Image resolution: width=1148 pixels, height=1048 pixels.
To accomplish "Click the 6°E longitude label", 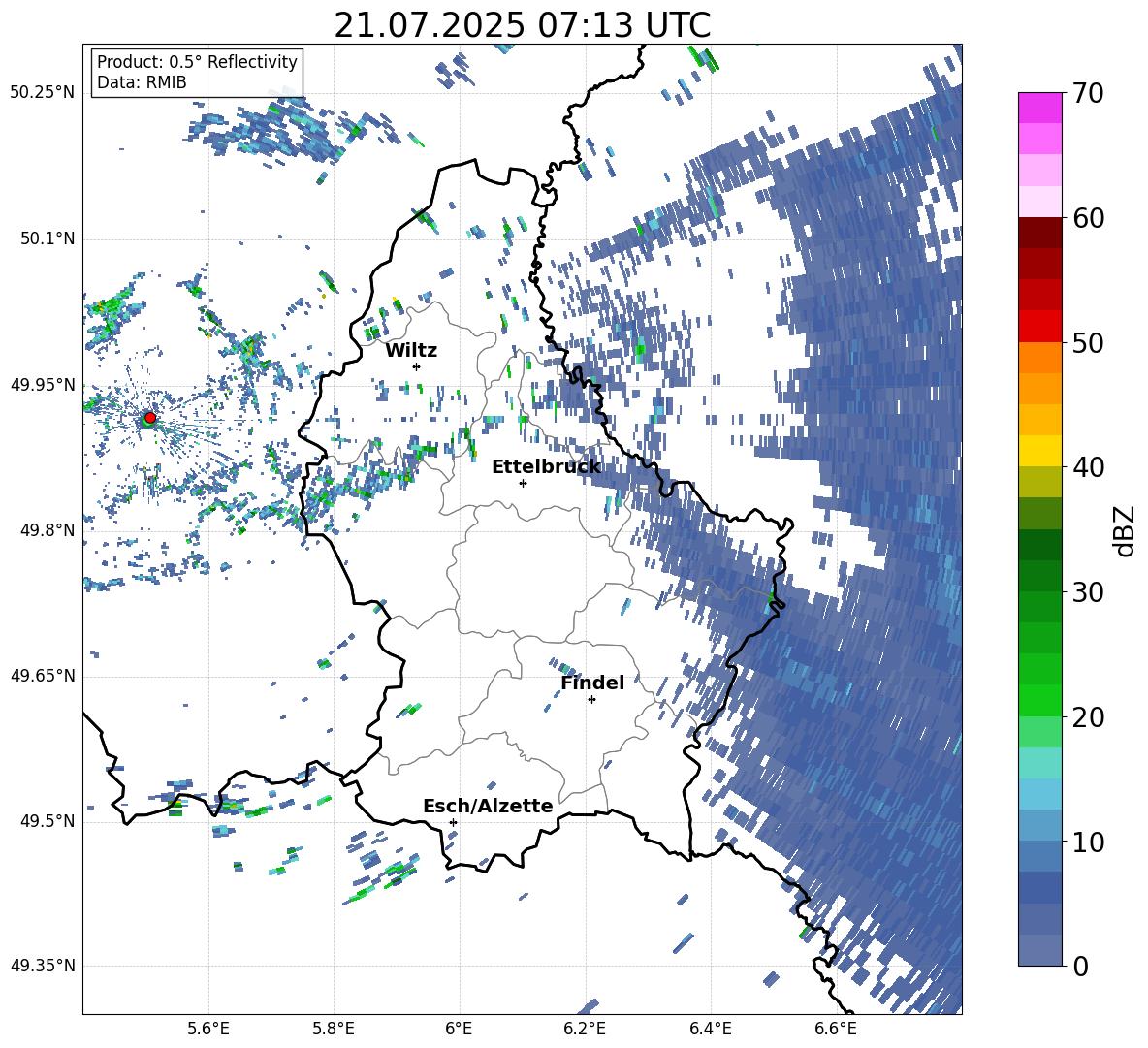I will point(459,1029).
